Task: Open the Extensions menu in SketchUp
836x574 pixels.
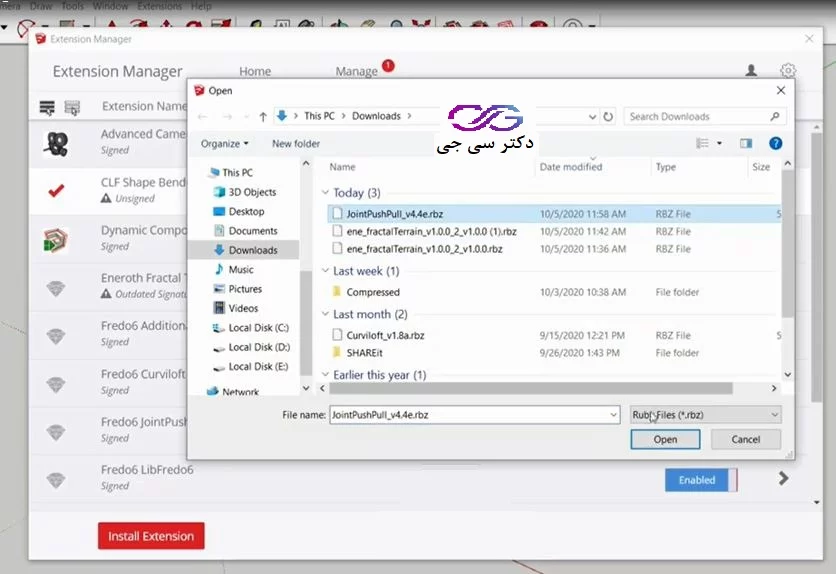Action: point(159,6)
